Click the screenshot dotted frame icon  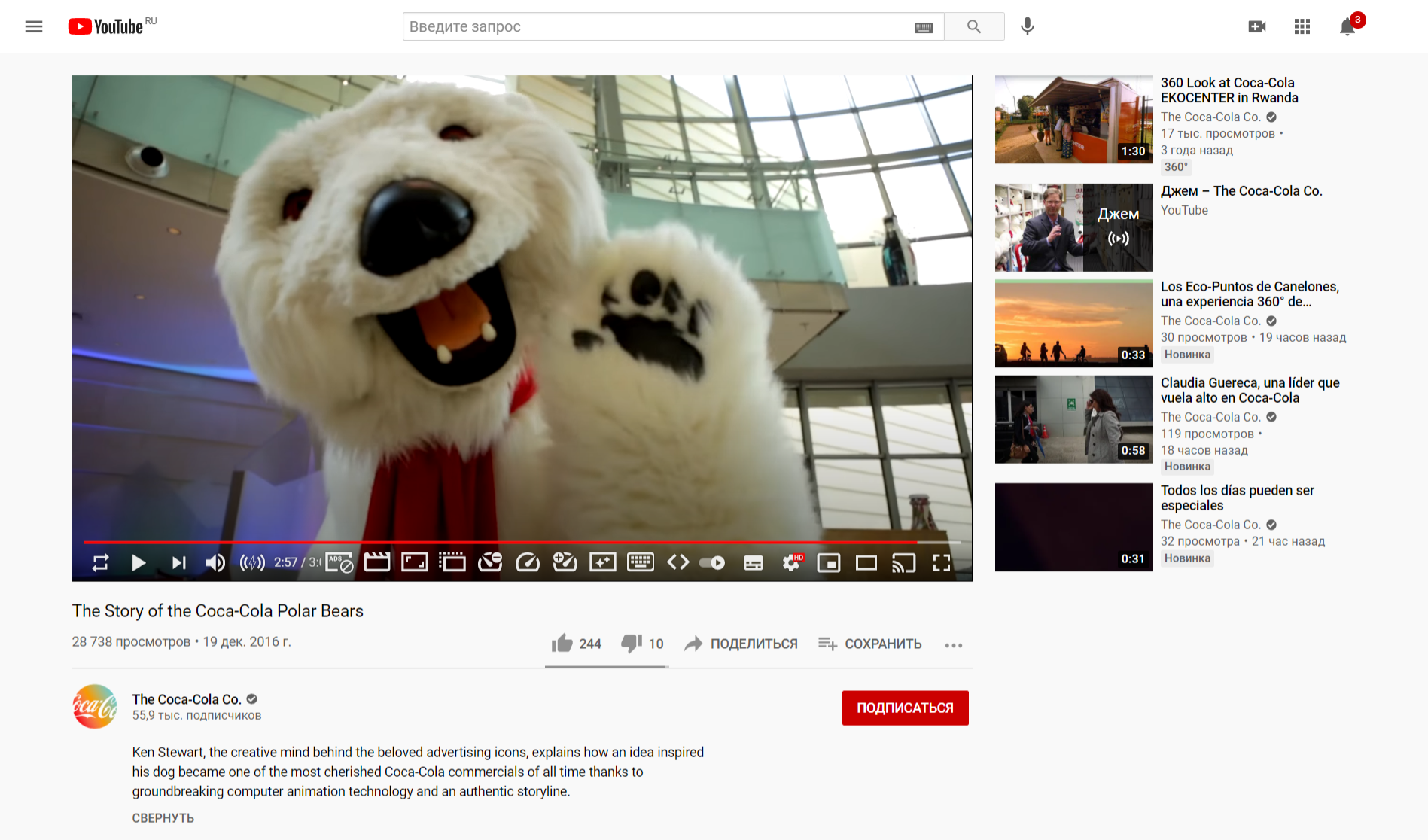point(452,562)
